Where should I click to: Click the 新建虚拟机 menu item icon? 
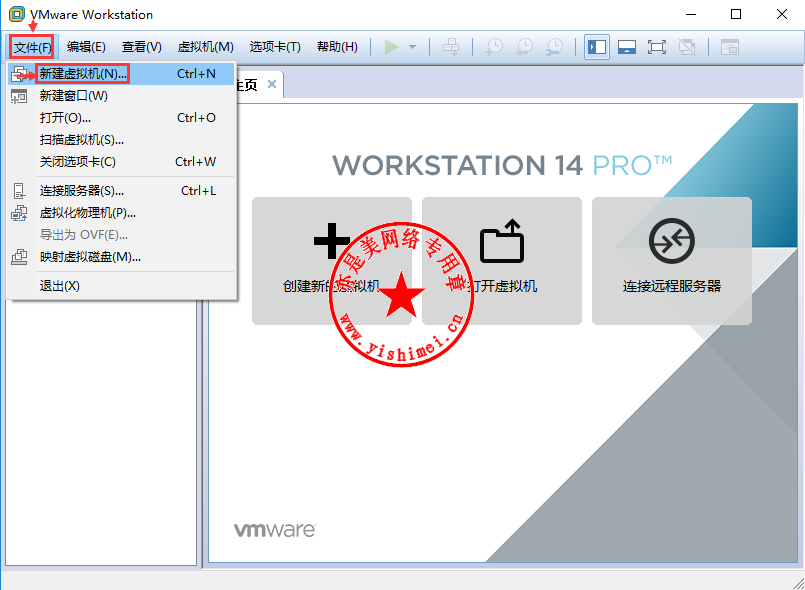[20, 74]
